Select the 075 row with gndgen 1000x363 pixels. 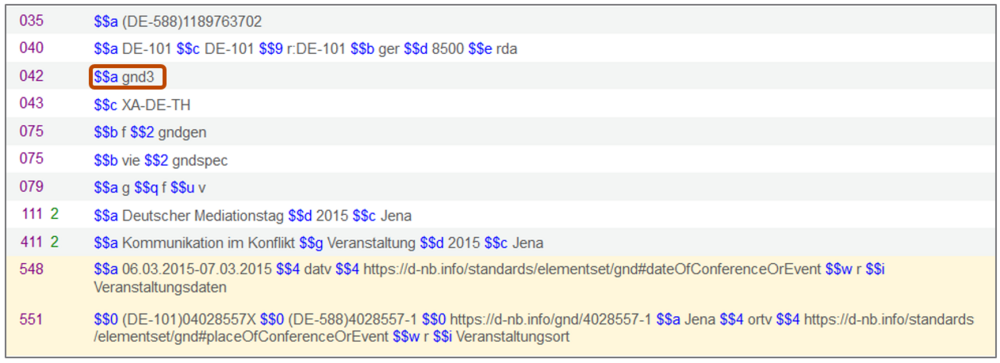[499, 132]
